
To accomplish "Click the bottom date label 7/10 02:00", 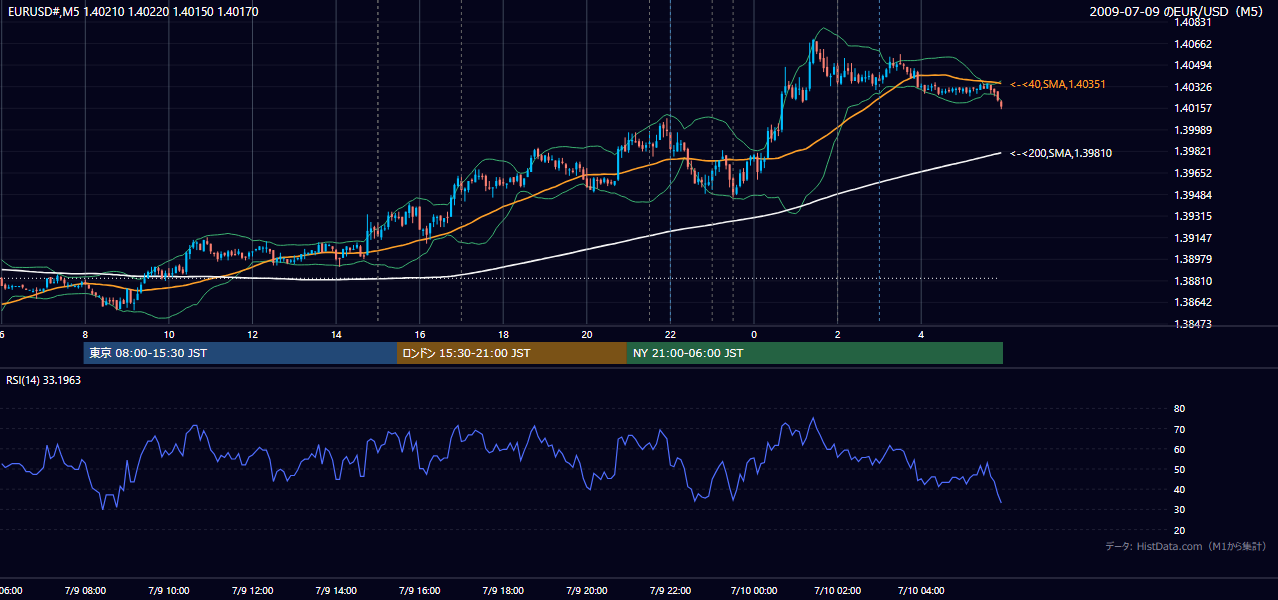I will point(837,590).
